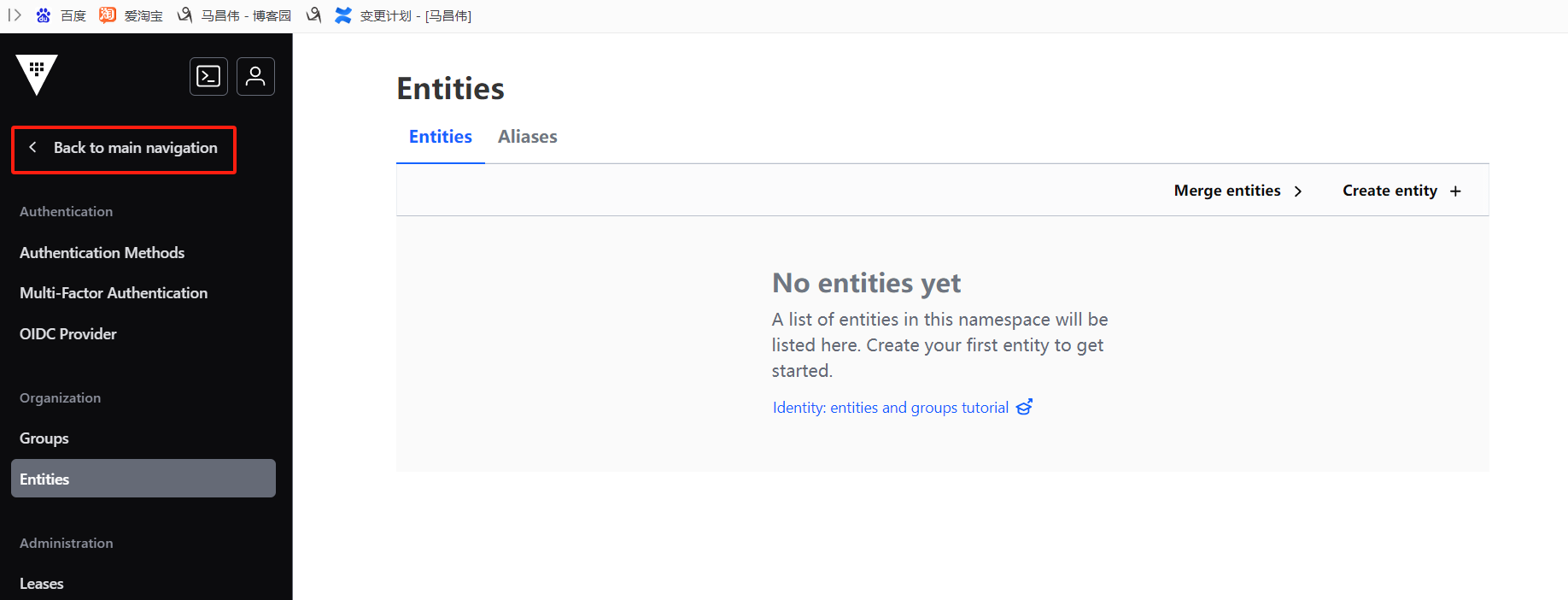Navigate to Groups in sidebar

pos(44,438)
